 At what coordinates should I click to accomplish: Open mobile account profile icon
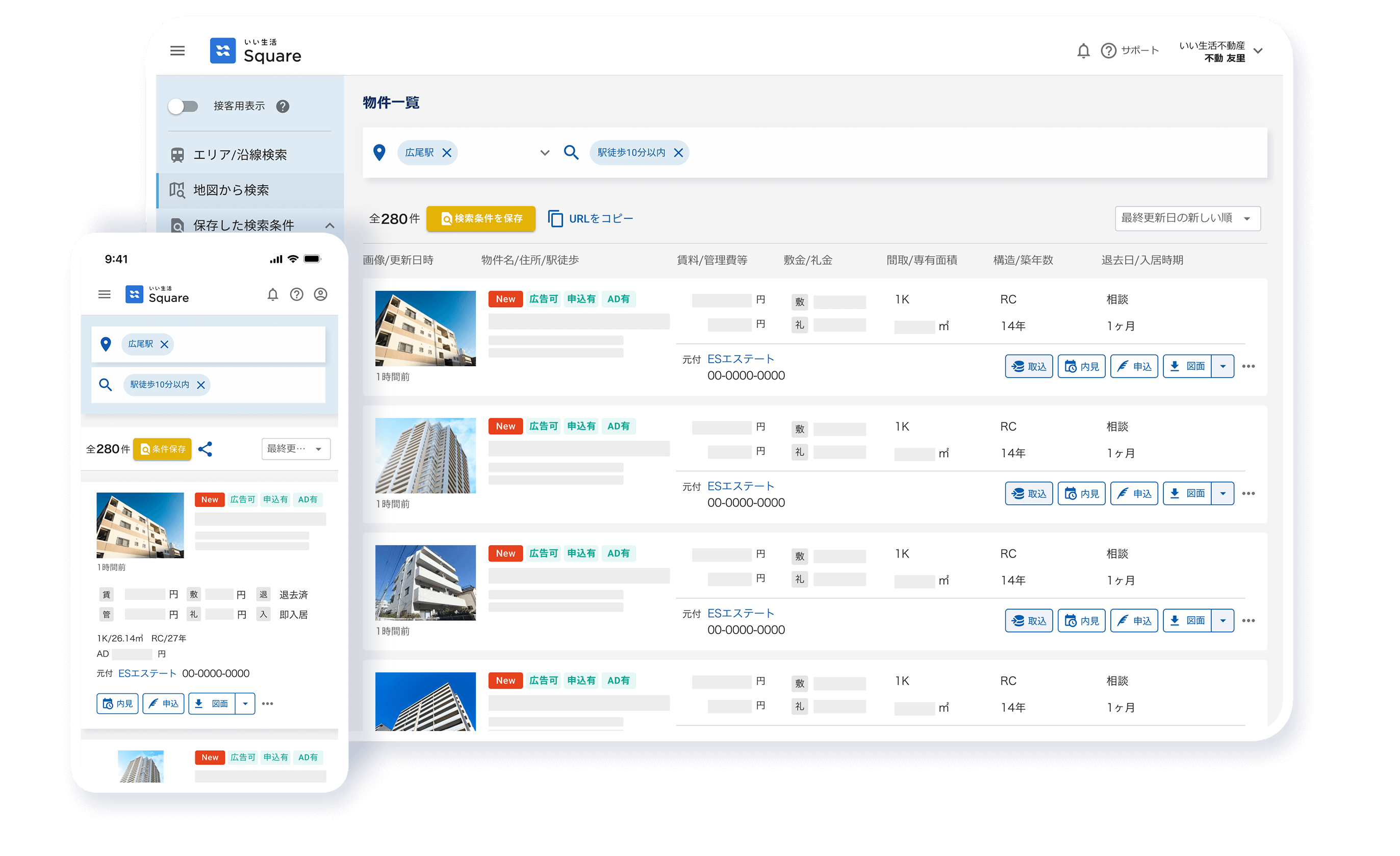[x=320, y=294]
